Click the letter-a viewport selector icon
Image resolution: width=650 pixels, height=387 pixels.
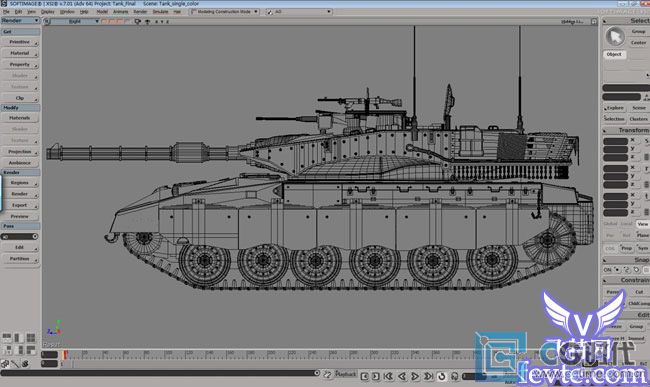point(47,21)
